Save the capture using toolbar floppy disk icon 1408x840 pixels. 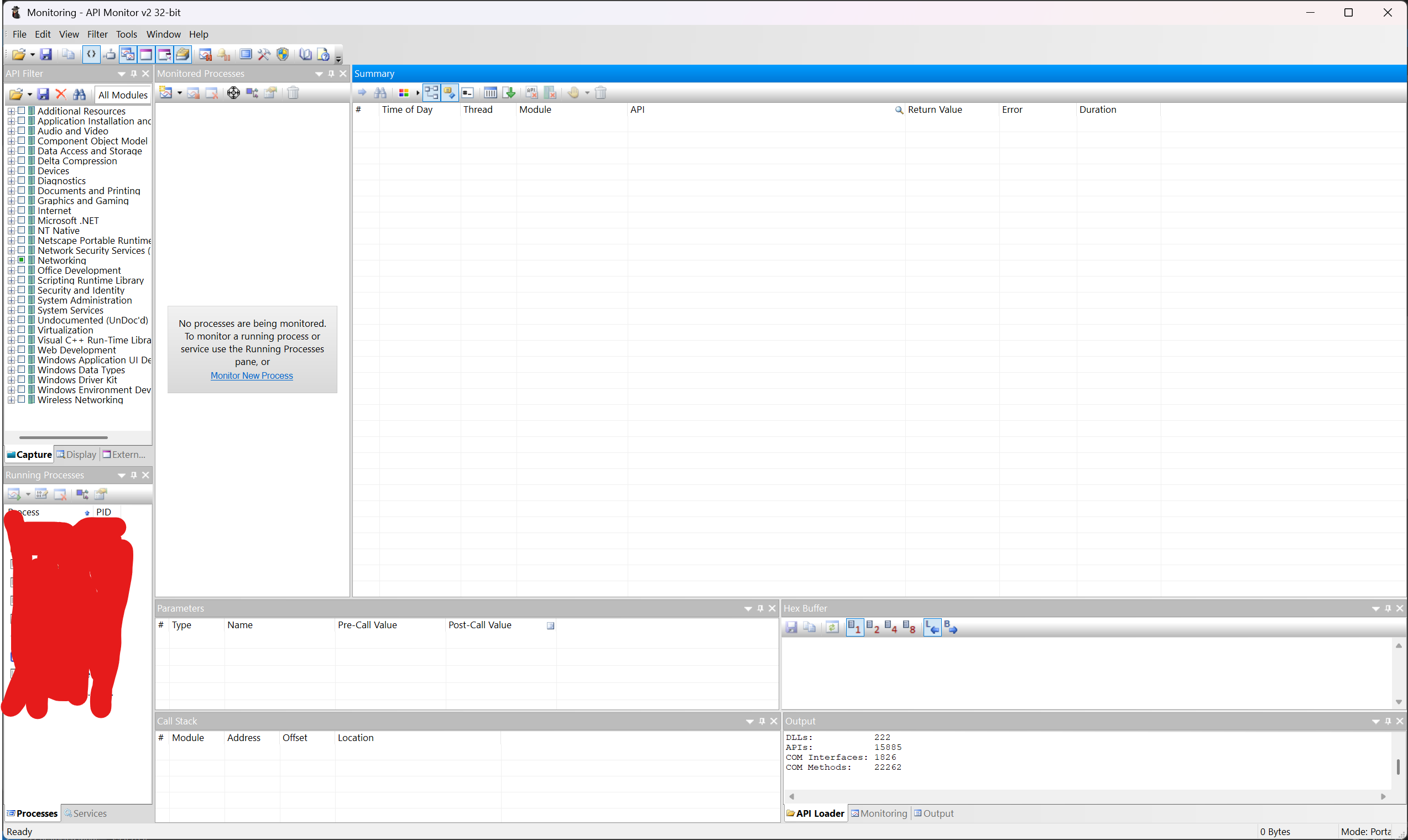click(46, 54)
